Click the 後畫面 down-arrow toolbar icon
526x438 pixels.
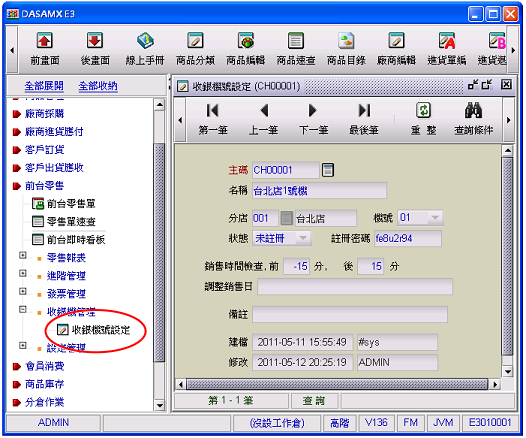coord(95,41)
